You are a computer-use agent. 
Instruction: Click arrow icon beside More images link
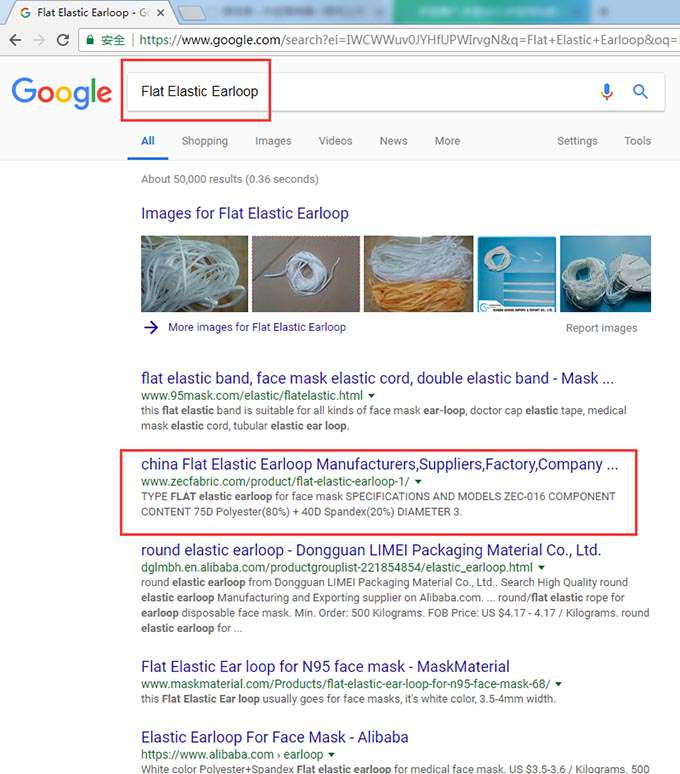point(151,327)
